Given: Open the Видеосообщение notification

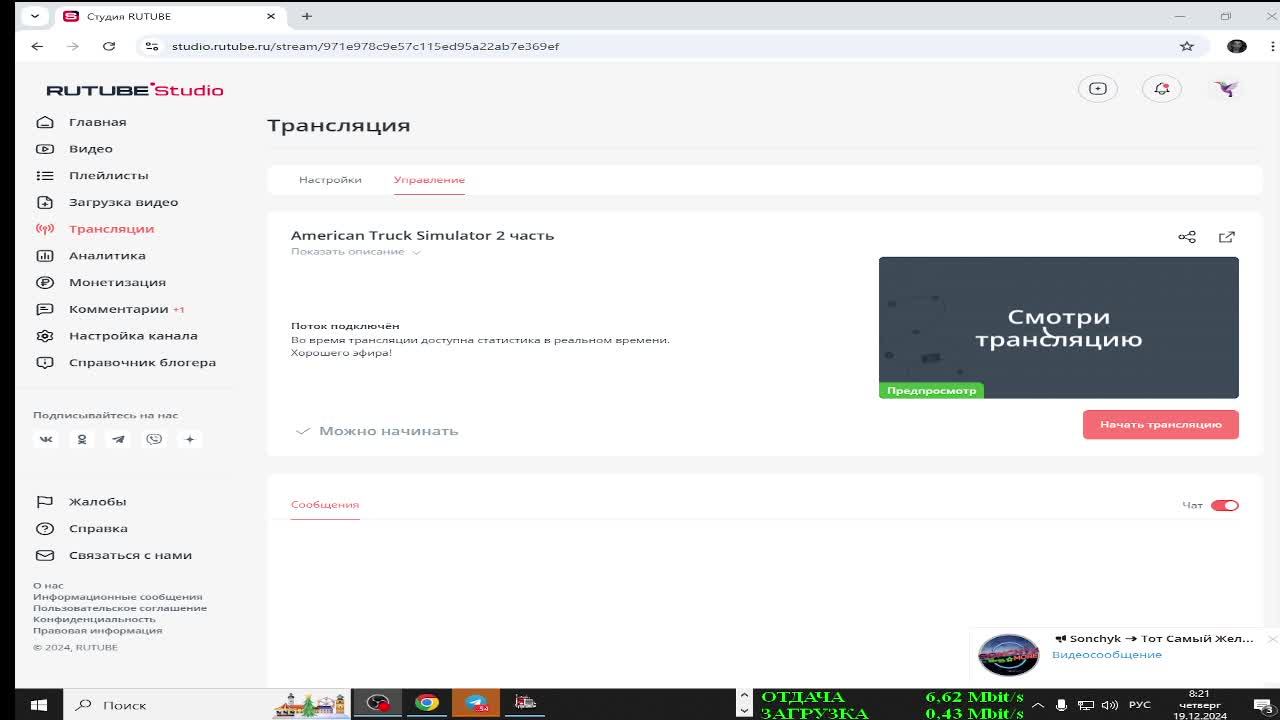Looking at the screenshot, I should click(1106, 655).
